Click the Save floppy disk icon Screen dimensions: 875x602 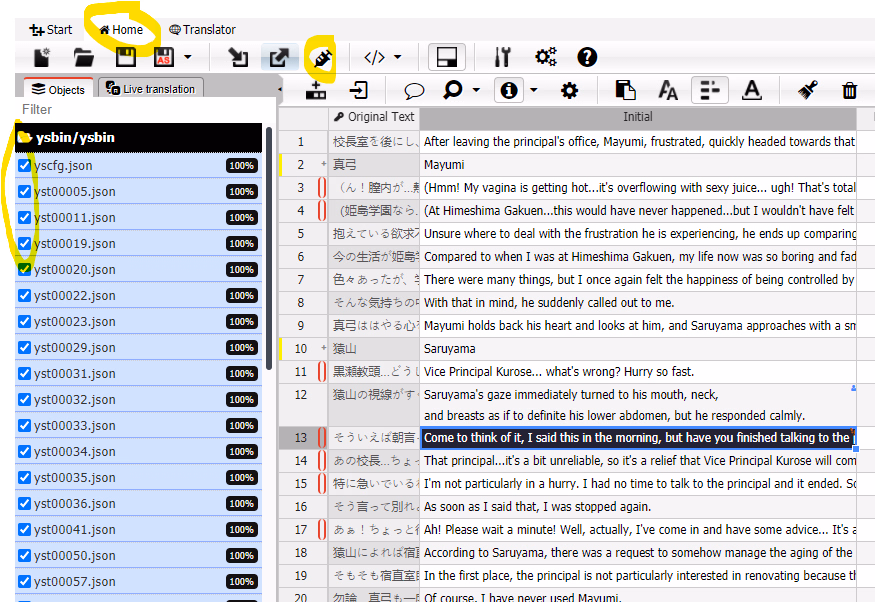click(126, 57)
